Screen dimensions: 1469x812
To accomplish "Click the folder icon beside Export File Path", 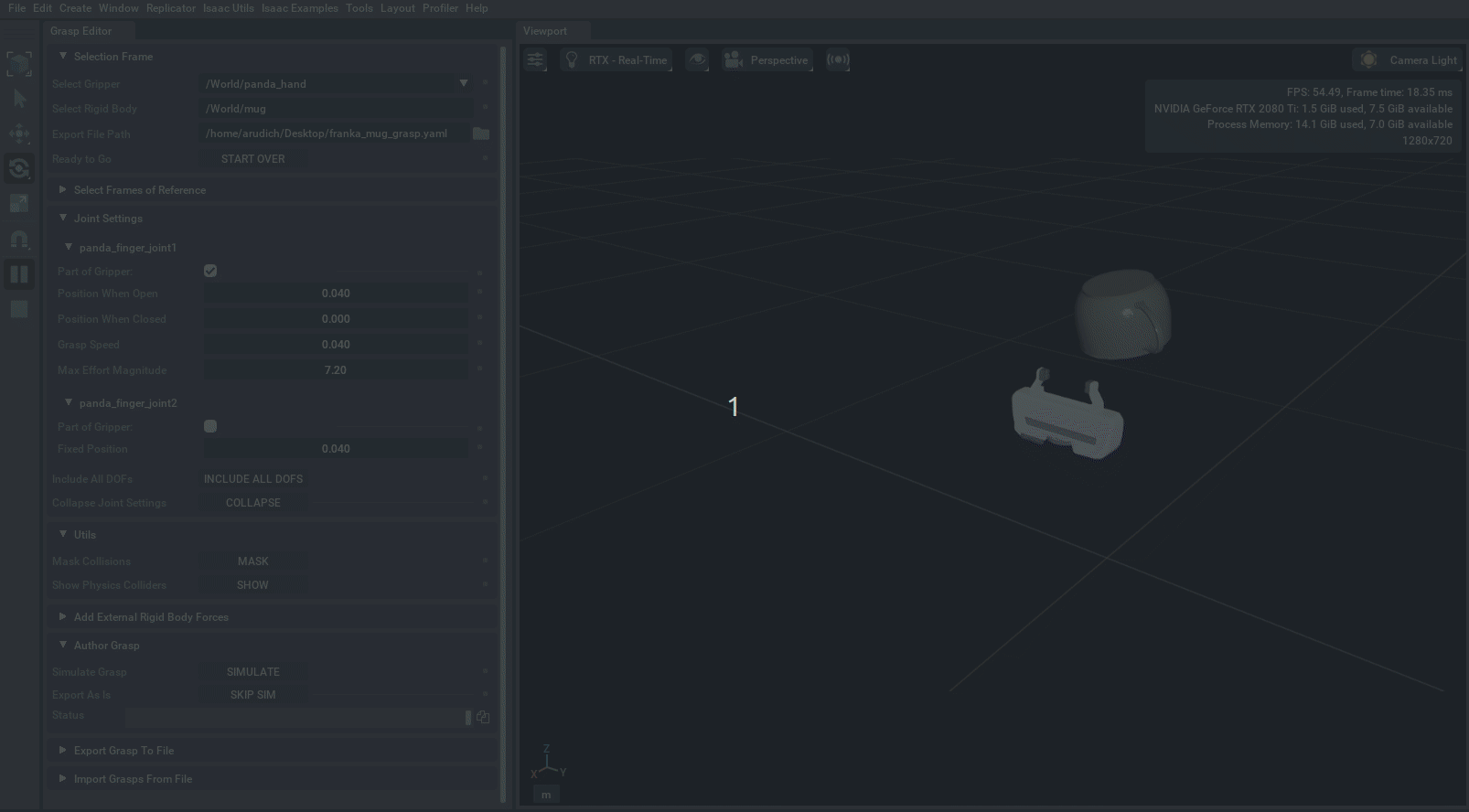I will coord(481,134).
